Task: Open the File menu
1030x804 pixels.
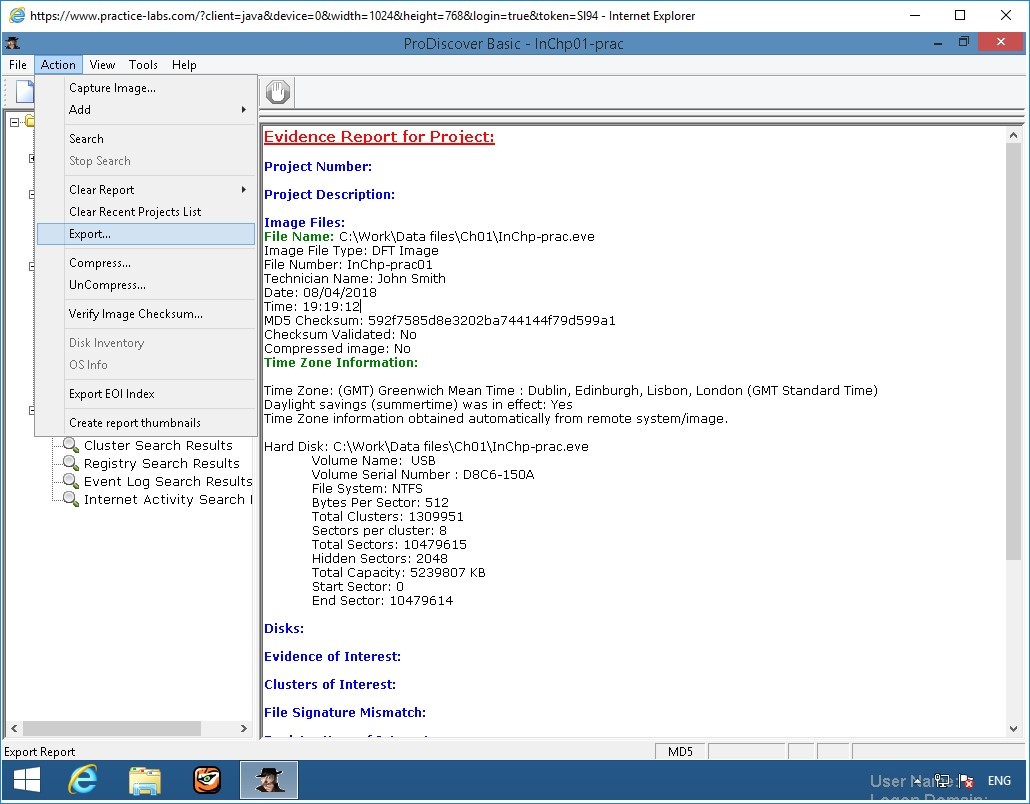Action: [18, 64]
